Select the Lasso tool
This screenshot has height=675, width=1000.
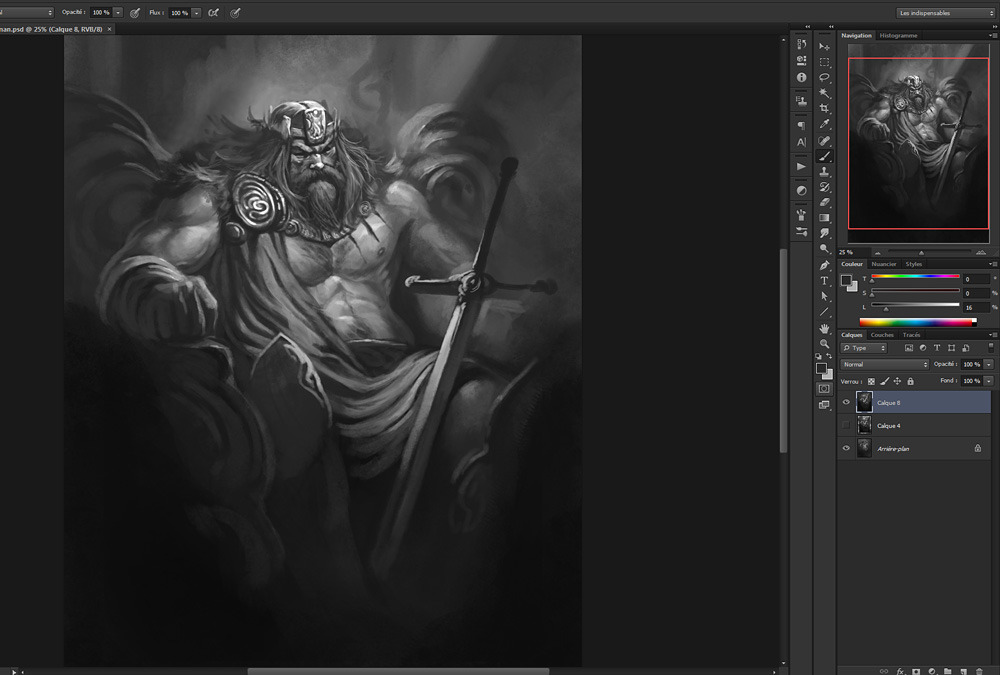click(825, 77)
